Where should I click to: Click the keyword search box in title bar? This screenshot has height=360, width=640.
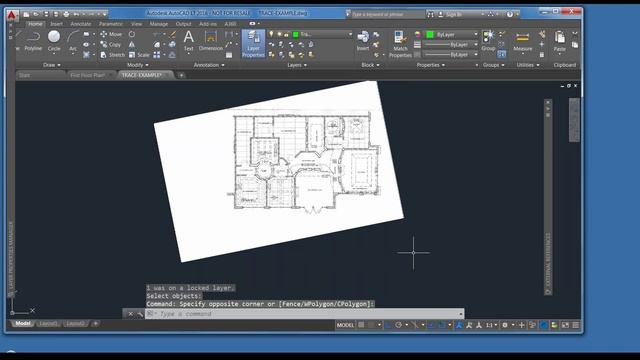pyautogui.click(x=388, y=14)
